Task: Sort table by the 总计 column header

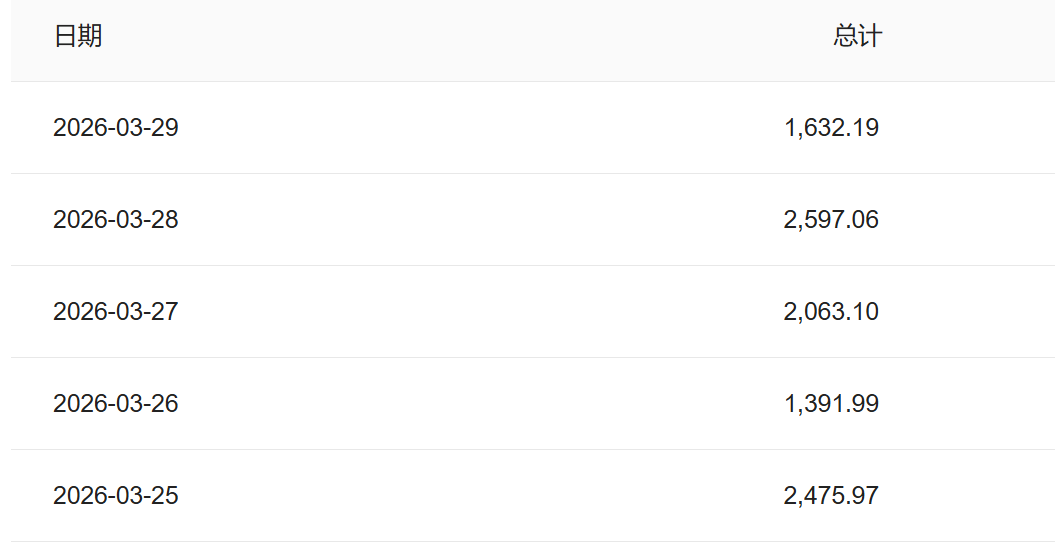Action: (x=857, y=37)
